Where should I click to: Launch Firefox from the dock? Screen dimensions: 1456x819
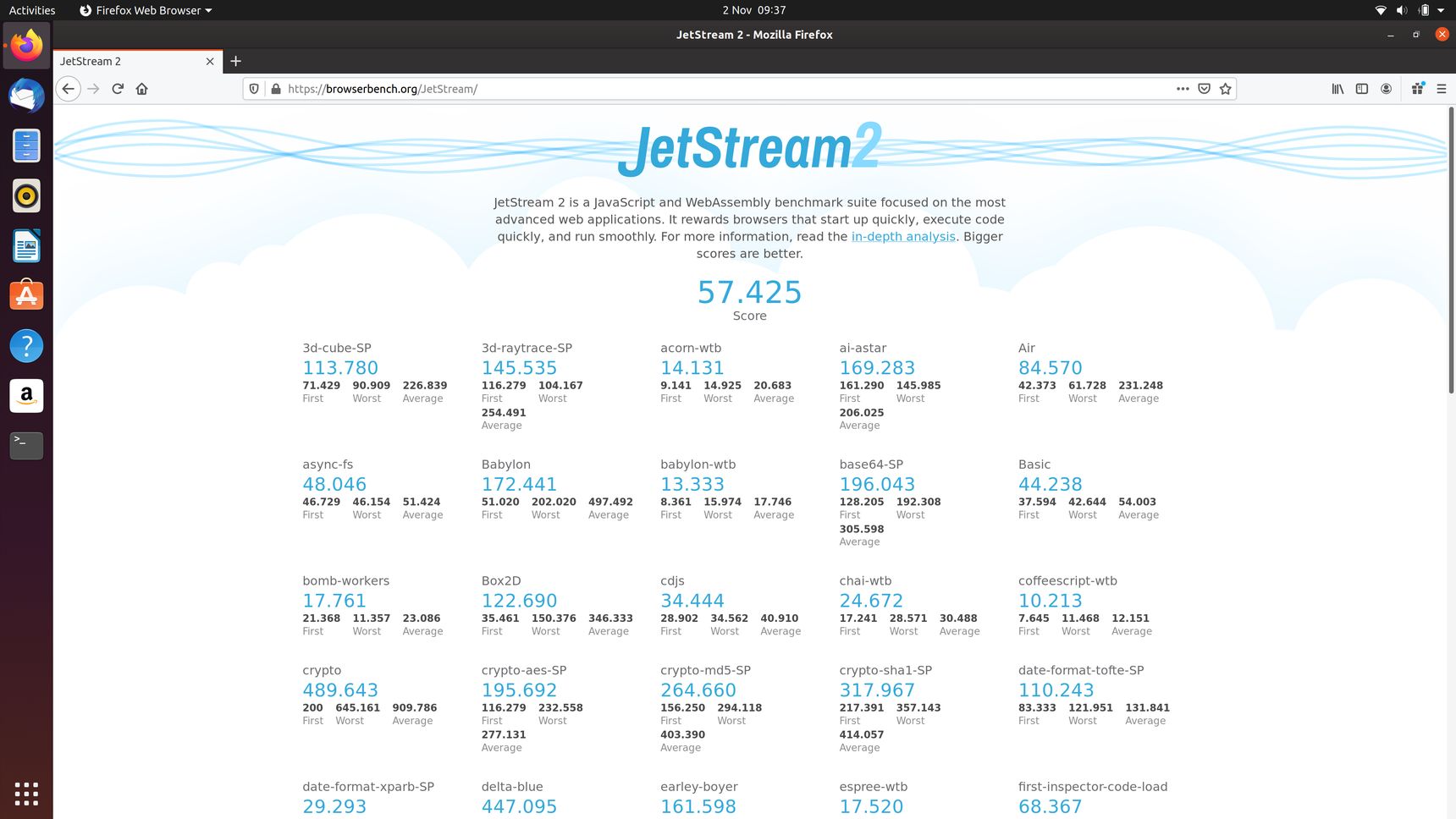click(26, 46)
